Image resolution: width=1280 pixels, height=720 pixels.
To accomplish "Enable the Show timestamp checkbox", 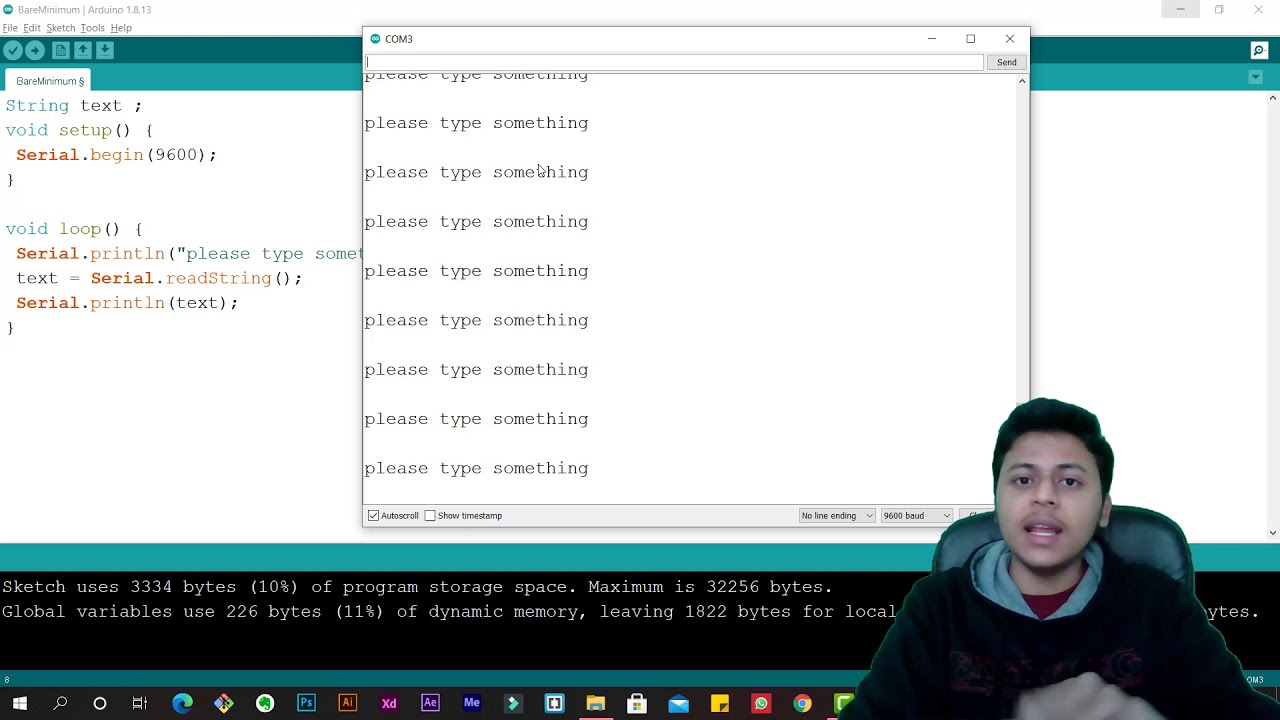I will [x=430, y=516].
